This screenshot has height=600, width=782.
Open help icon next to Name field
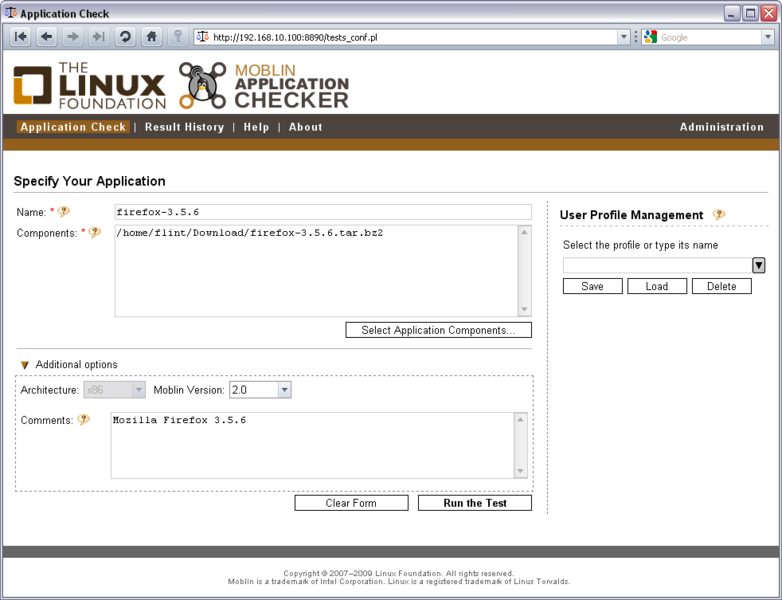[63, 211]
